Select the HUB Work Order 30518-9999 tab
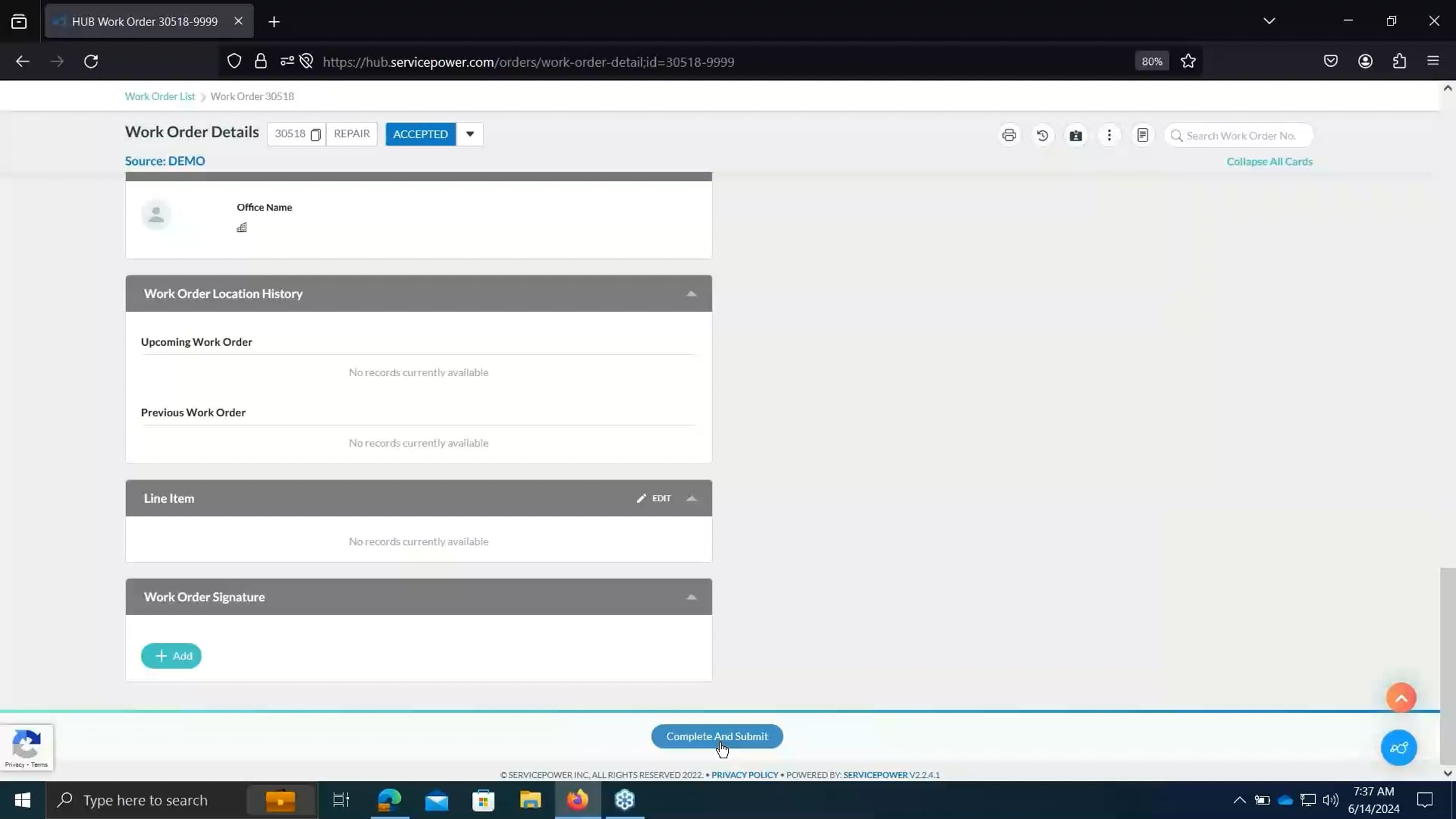Viewport: 1456px width, 819px height. click(x=144, y=22)
